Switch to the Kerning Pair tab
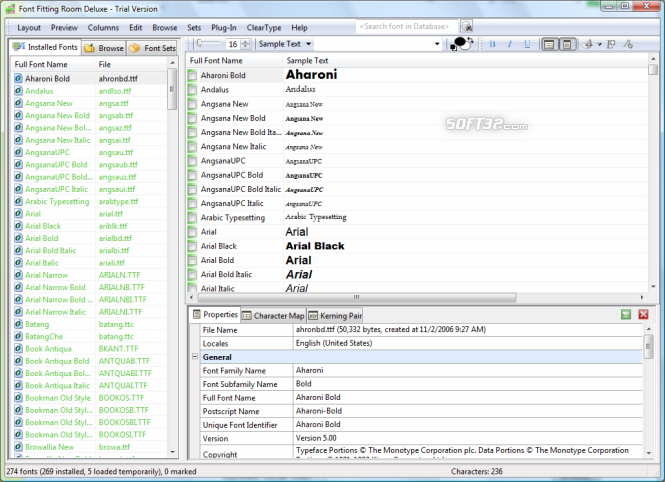 (x=335, y=316)
